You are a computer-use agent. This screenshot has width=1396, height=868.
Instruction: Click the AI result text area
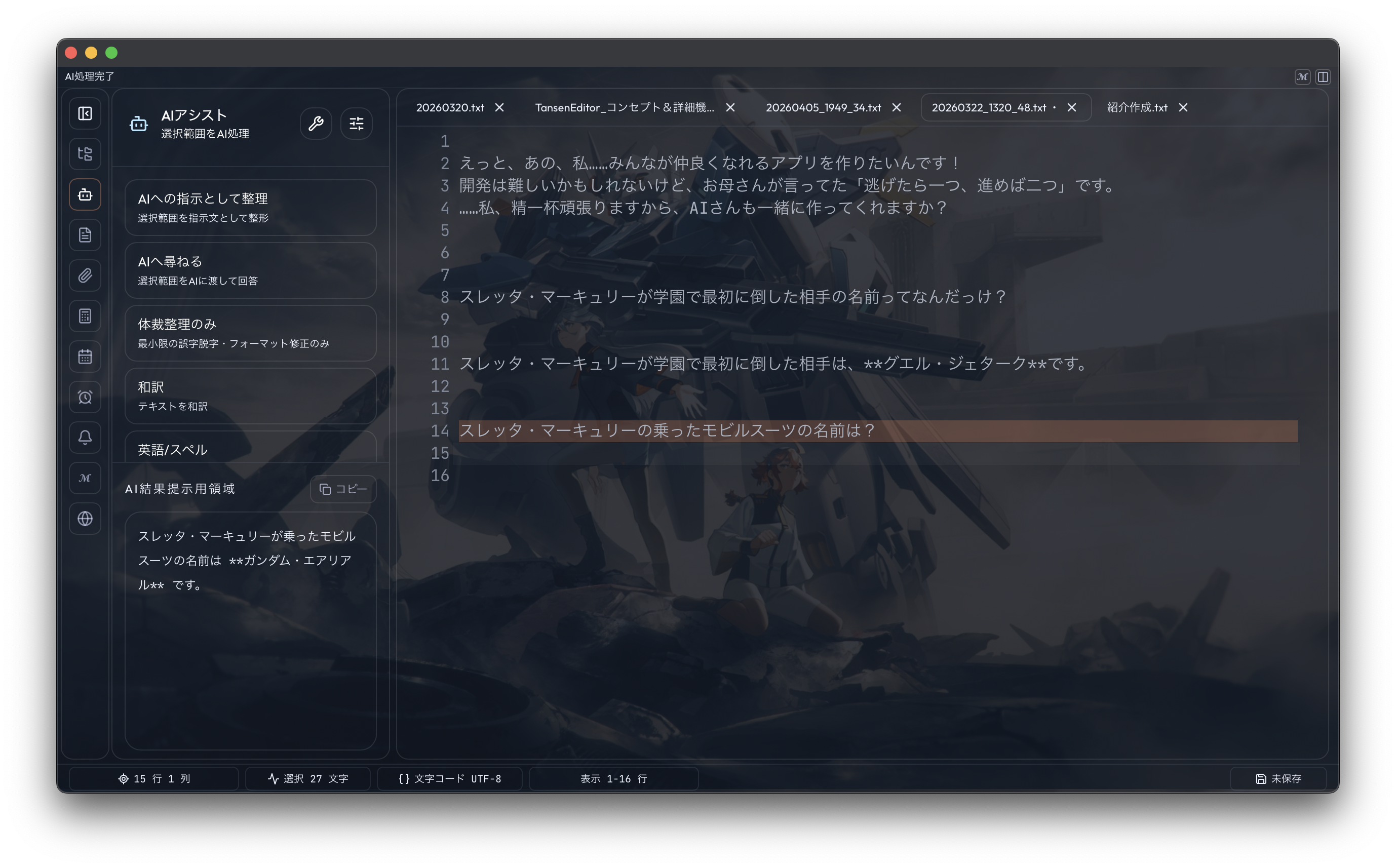click(250, 631)
